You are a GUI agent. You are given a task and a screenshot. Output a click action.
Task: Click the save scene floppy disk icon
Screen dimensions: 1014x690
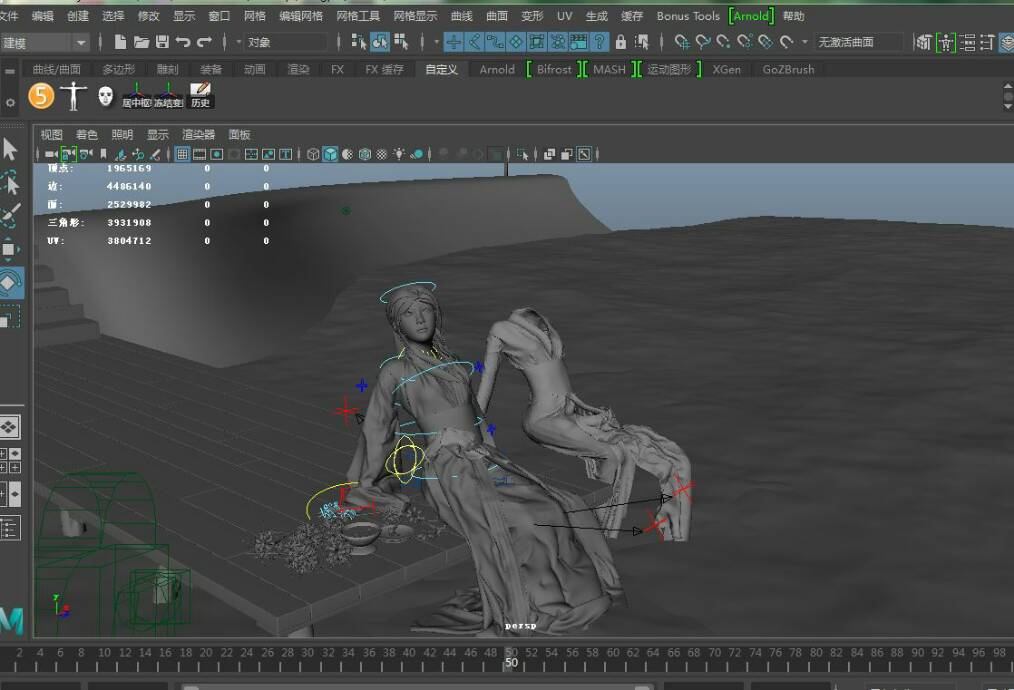pyautogui.click(x=162, y=42)
